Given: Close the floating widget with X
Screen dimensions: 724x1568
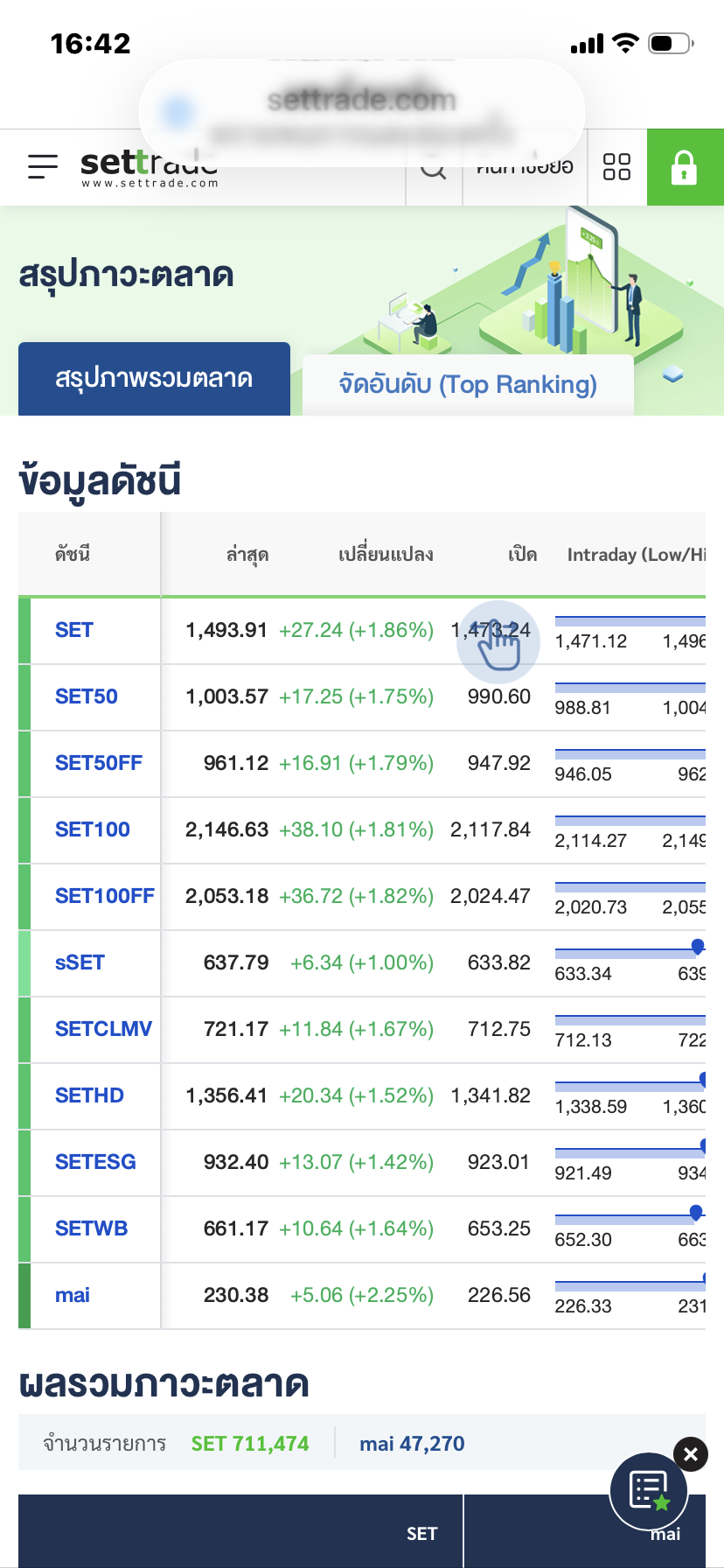Looking at the screenshot, I should click(691, 1454).
